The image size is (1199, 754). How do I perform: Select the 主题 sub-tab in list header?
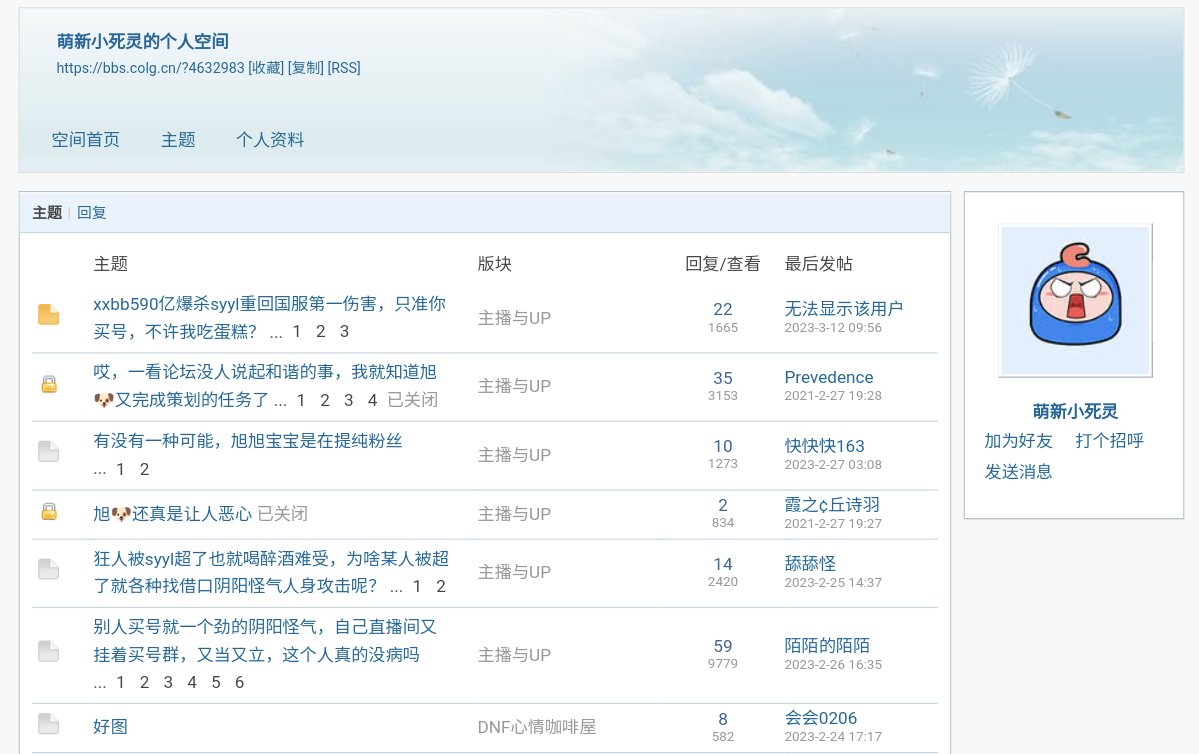(47, 213)
